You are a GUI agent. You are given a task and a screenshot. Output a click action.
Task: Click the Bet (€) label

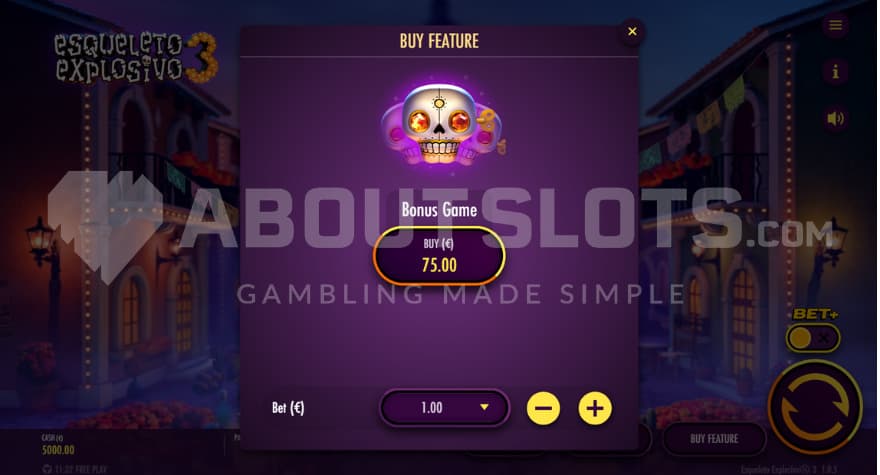click(288, 408)
